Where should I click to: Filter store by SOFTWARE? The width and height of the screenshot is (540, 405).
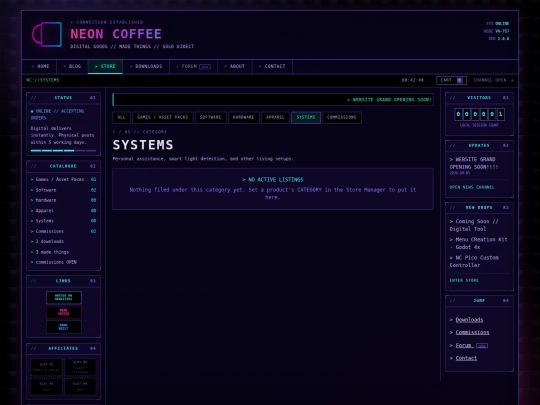[210, 117]
